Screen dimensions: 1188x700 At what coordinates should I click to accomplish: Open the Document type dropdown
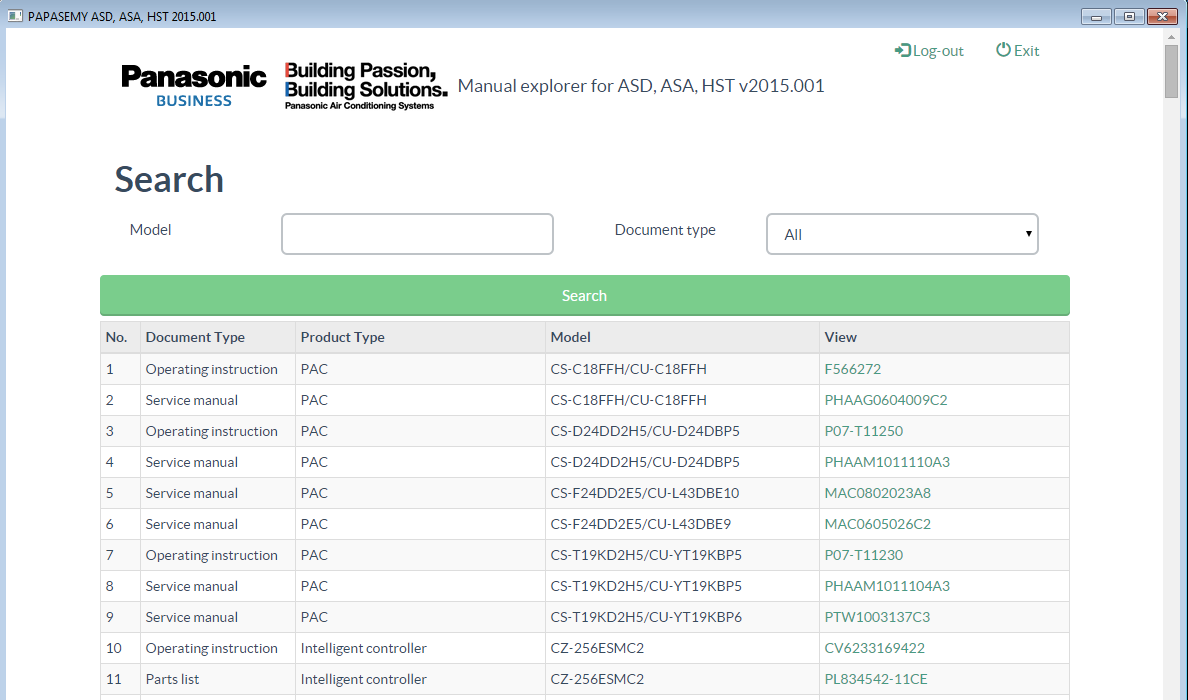click(x=902, y=234)
